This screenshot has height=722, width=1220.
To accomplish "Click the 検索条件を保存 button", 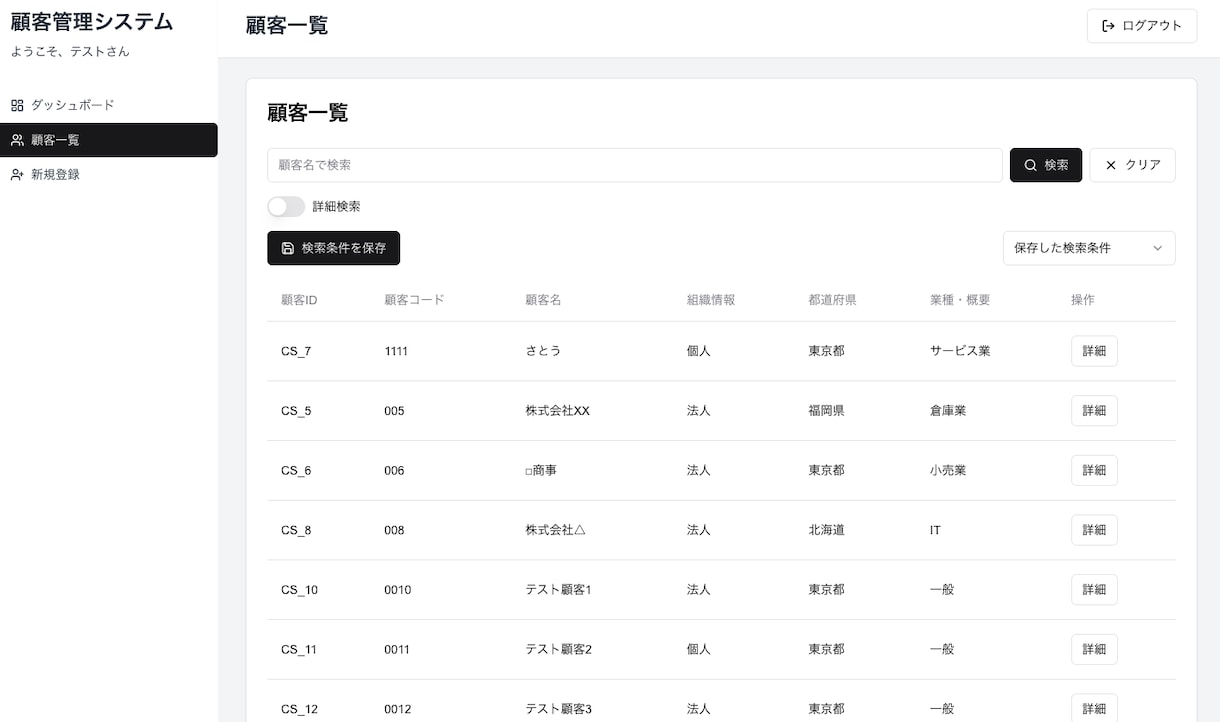I will (334, 248).
